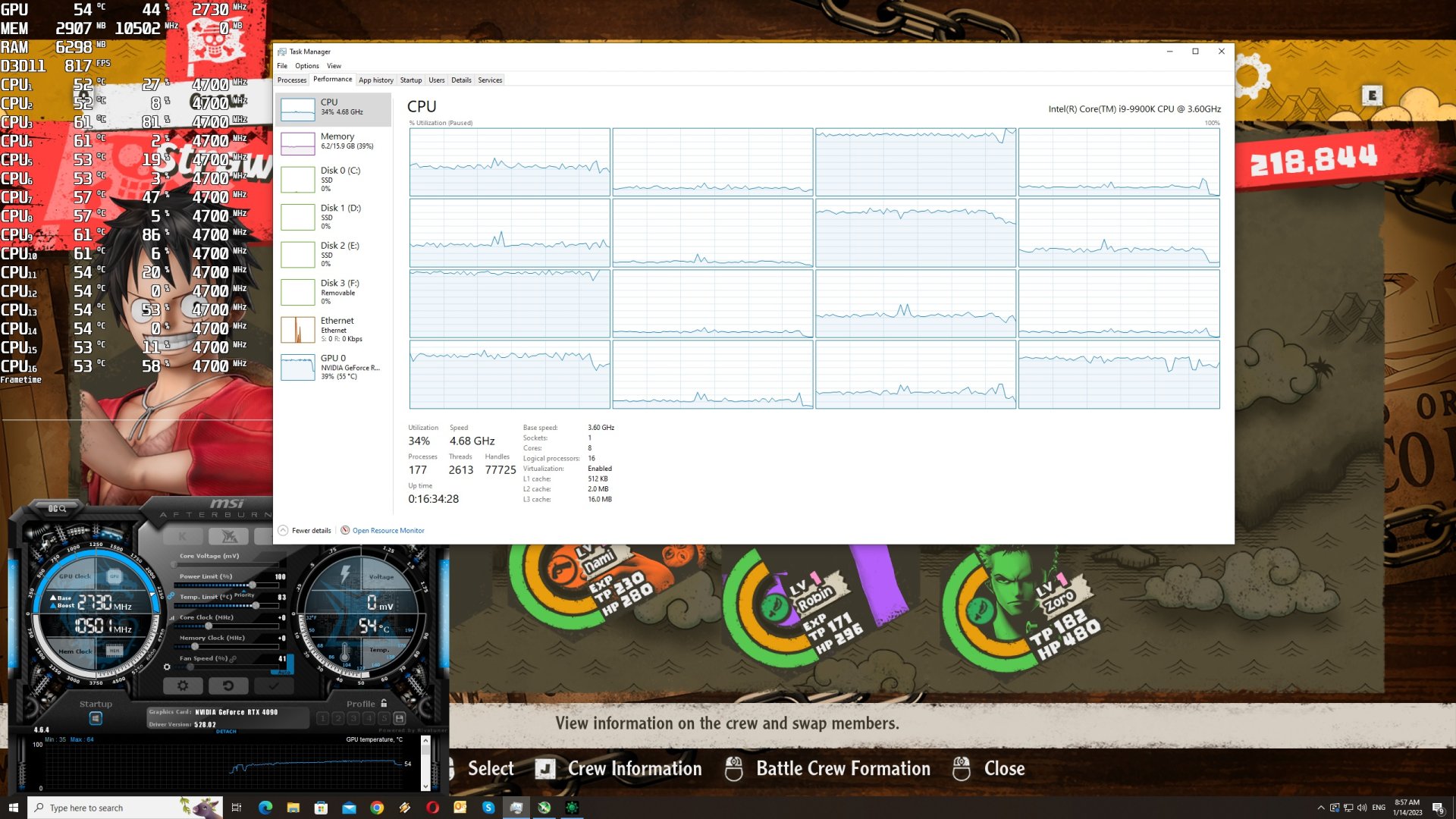The height and width of the screenshot is (819, 1456).
Task: Click the profile lock icon
Action: coord(384,704)
